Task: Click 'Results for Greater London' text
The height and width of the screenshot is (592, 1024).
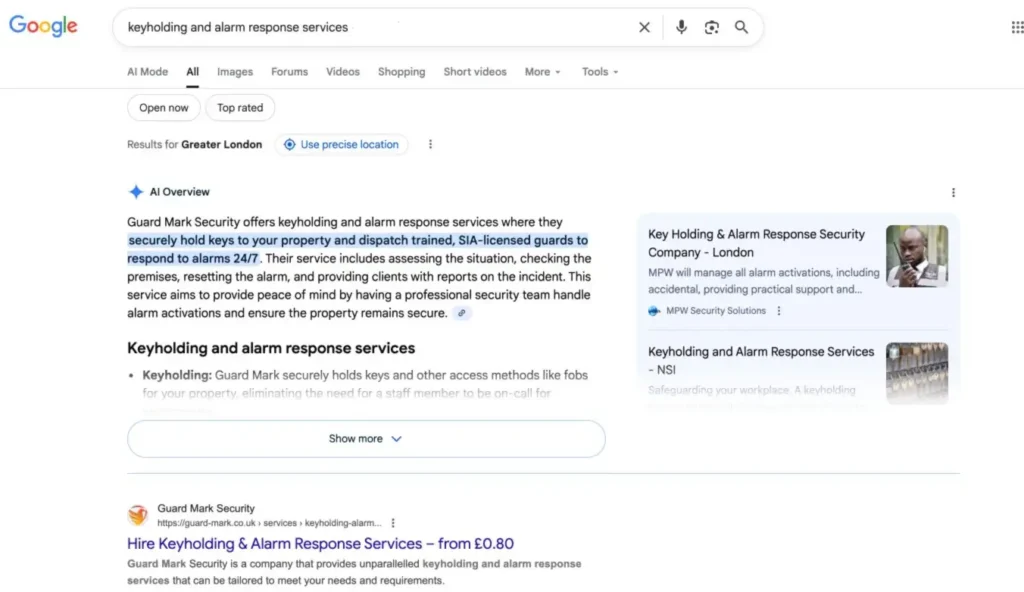Action: click(195, 144)
